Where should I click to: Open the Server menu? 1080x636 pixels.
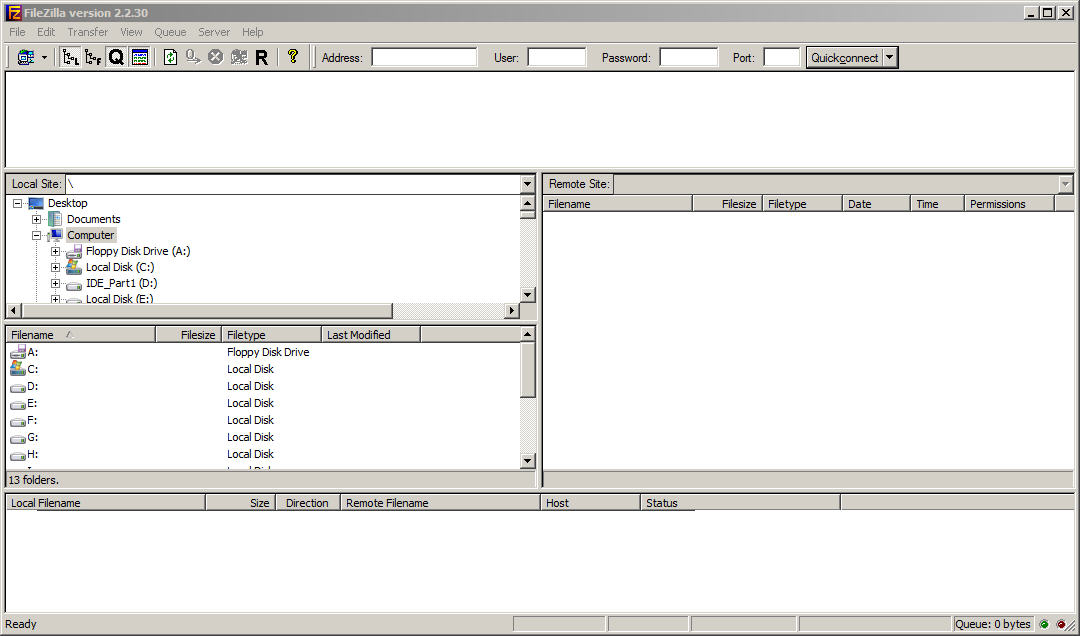click(214, 32)
